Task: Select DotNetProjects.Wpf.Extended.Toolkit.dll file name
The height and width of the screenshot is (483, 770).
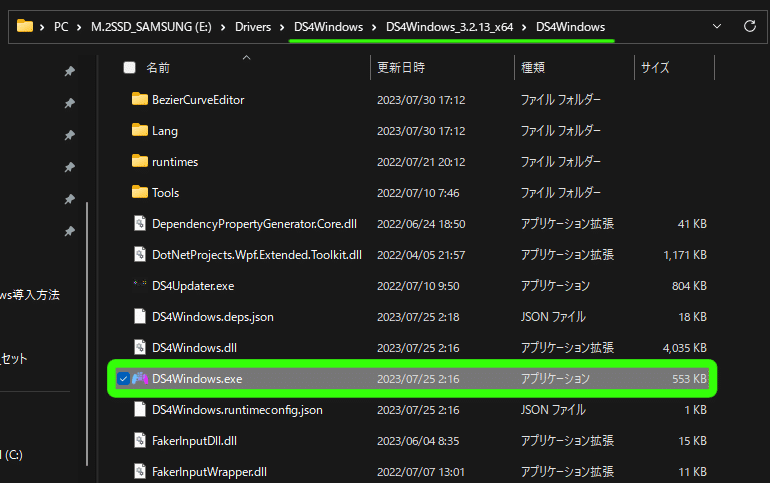Action: [x=257, y=255]
